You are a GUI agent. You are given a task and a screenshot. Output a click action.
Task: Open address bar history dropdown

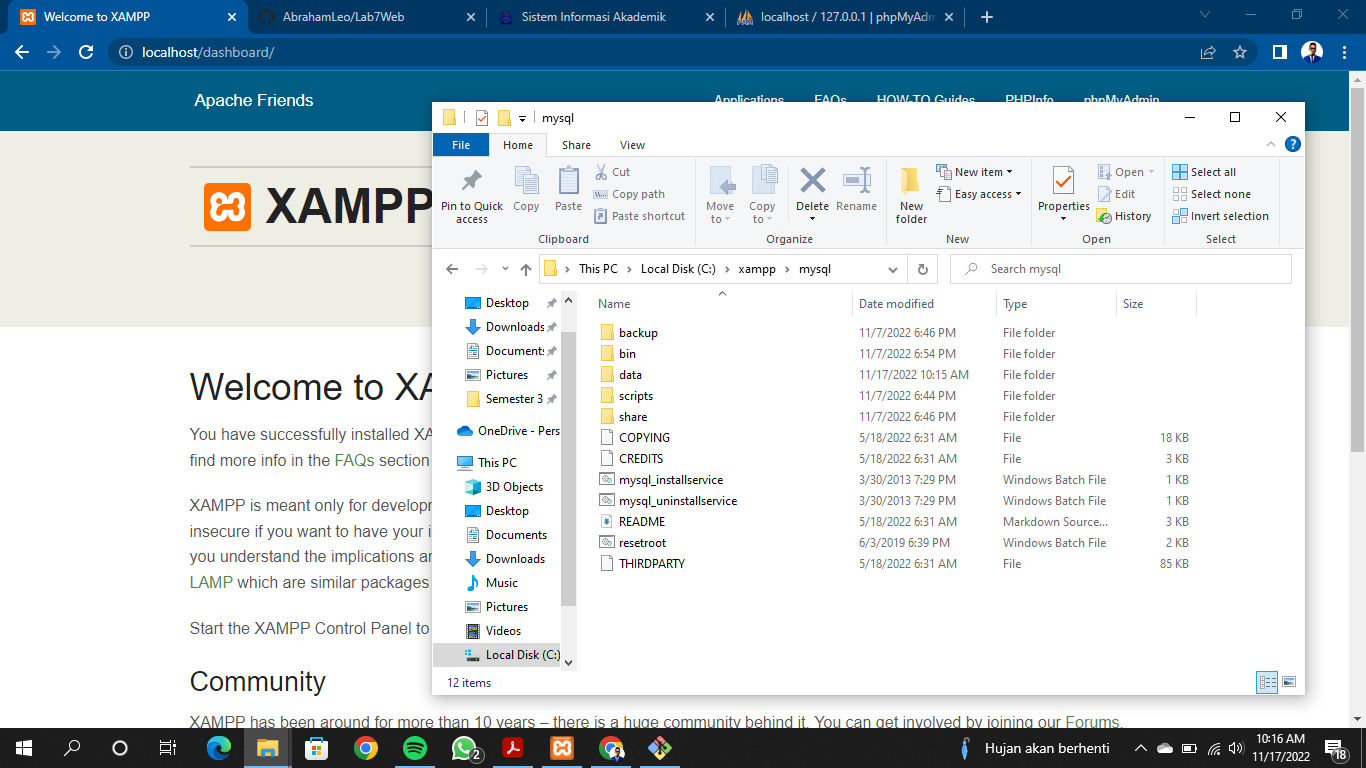[x=893, y=269]
